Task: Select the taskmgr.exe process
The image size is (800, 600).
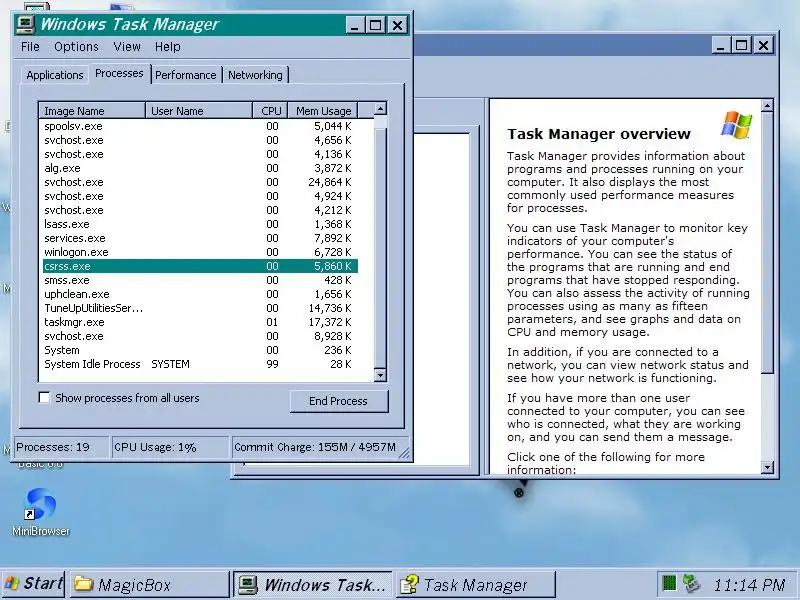Action: 200,322
